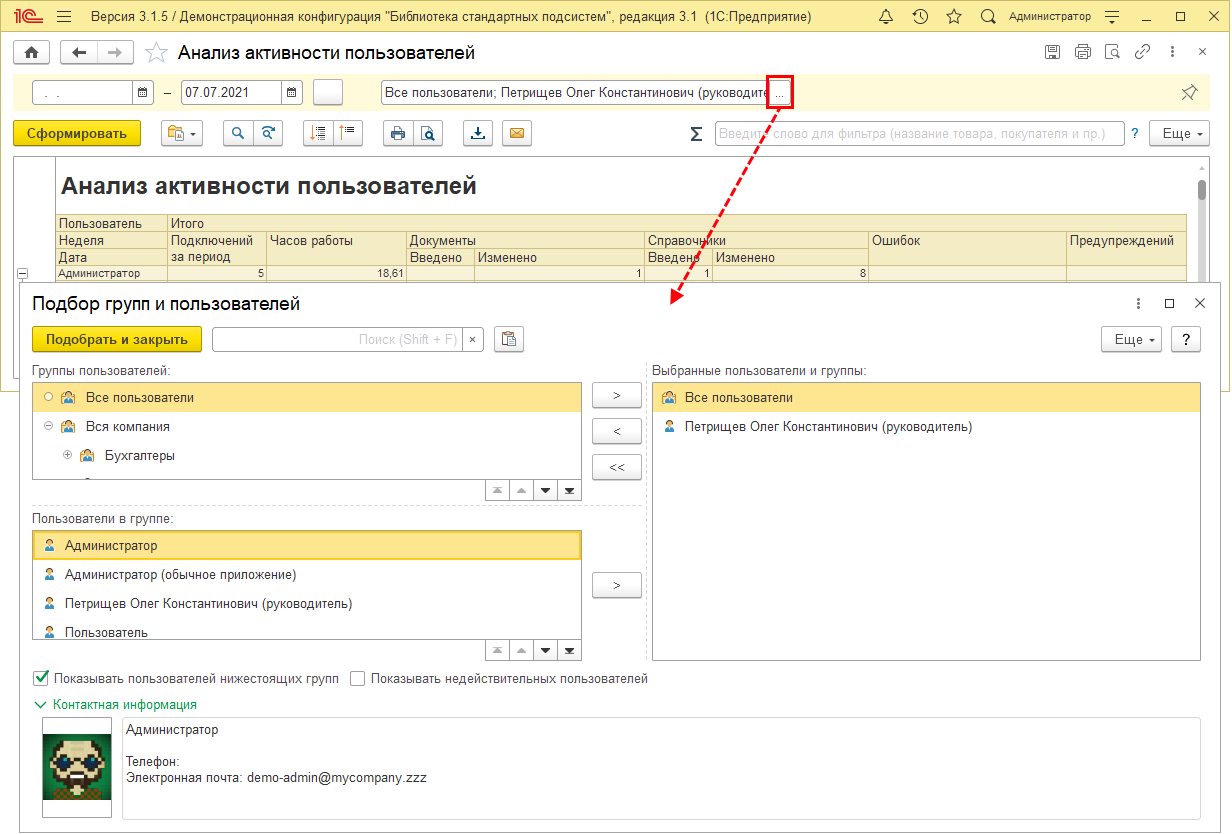
Task: Open global search magnifier in title bar
Action: pyautogui.click(x=988, y=17)
